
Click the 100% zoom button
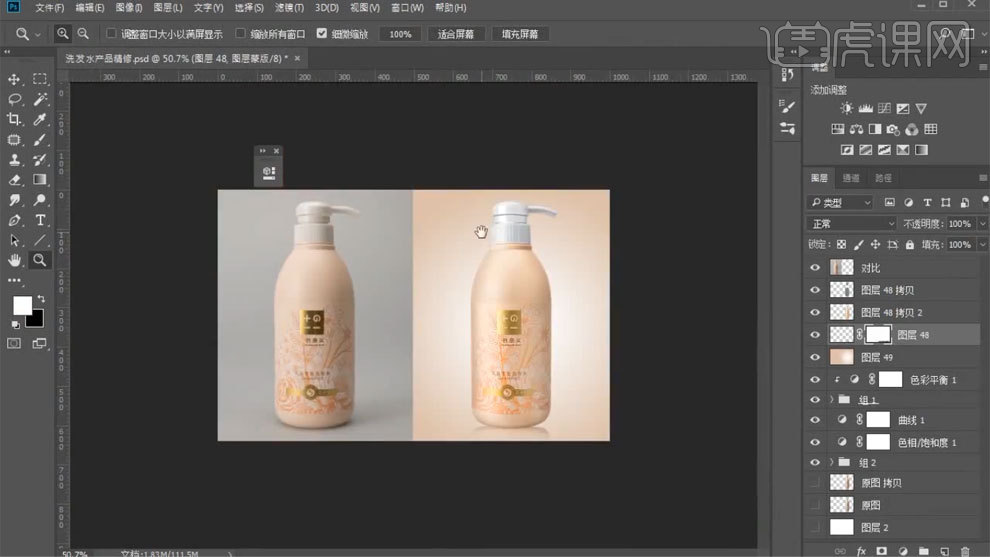400,34
